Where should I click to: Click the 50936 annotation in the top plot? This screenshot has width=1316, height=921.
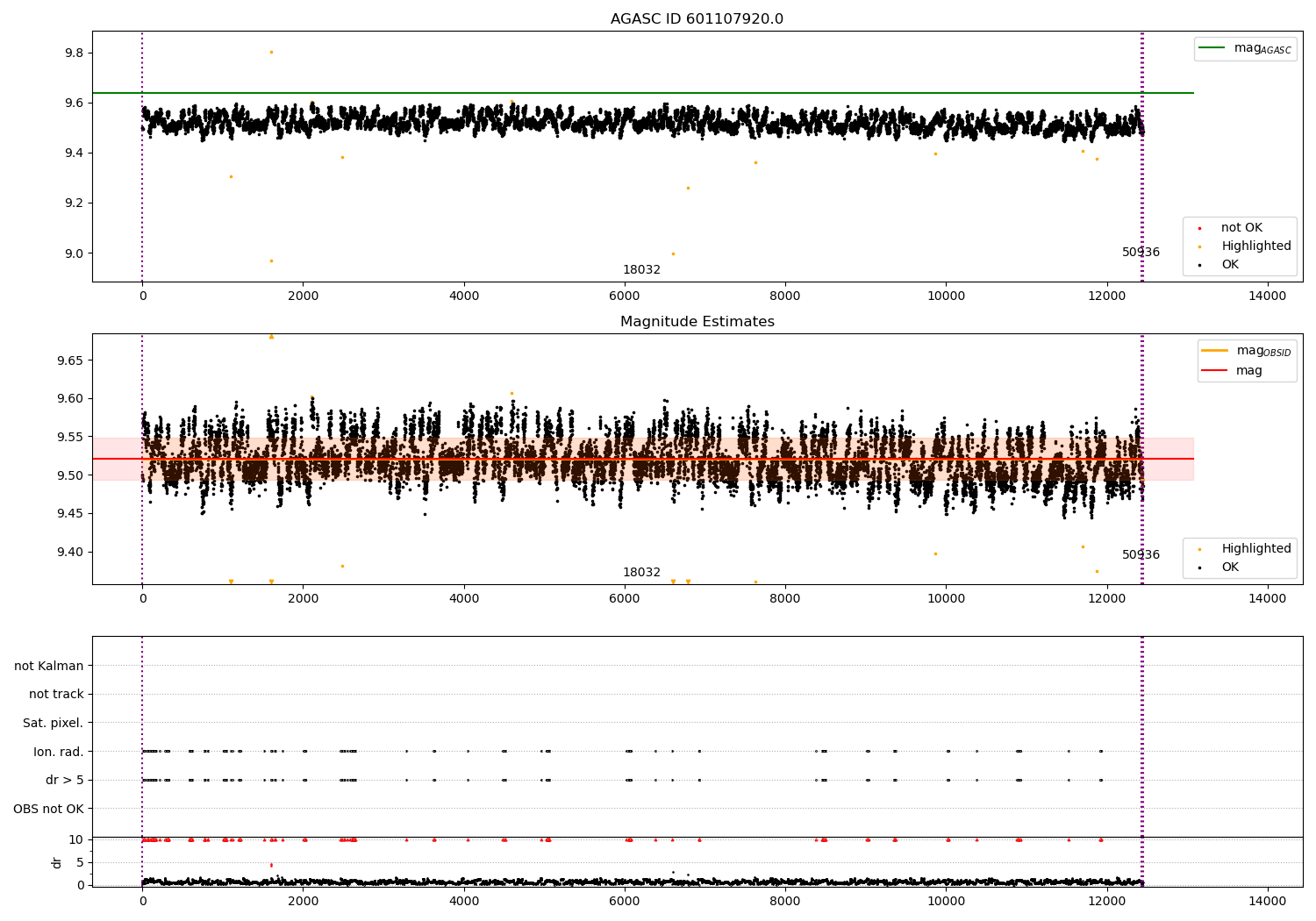pos(1141,253)
